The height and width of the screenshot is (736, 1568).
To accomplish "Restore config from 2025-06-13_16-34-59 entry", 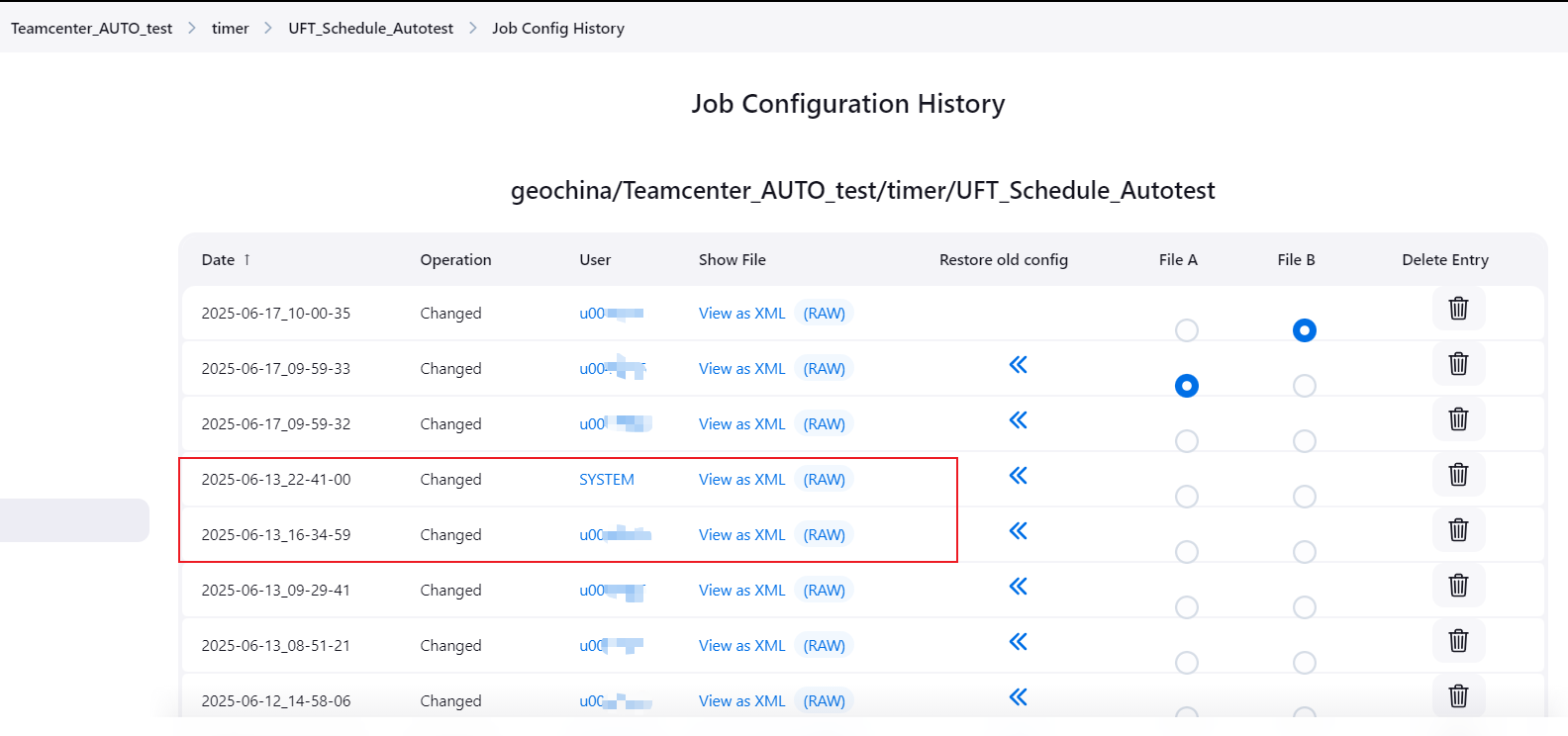I will pyautogui.click(x=1018, y=531).
